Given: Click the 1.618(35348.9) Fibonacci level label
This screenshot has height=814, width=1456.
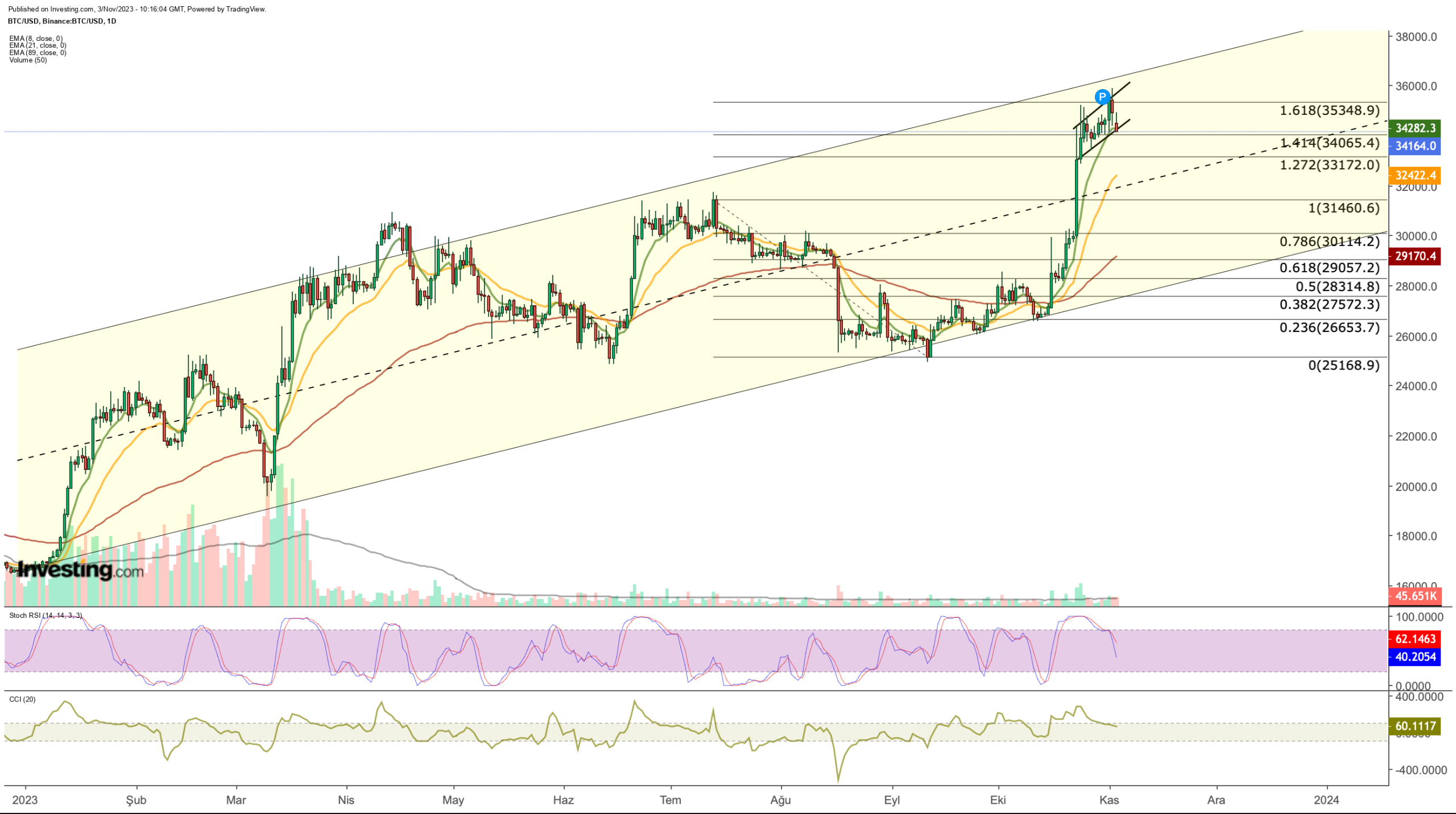Looking at the screenshot, I should (1330, 110).
